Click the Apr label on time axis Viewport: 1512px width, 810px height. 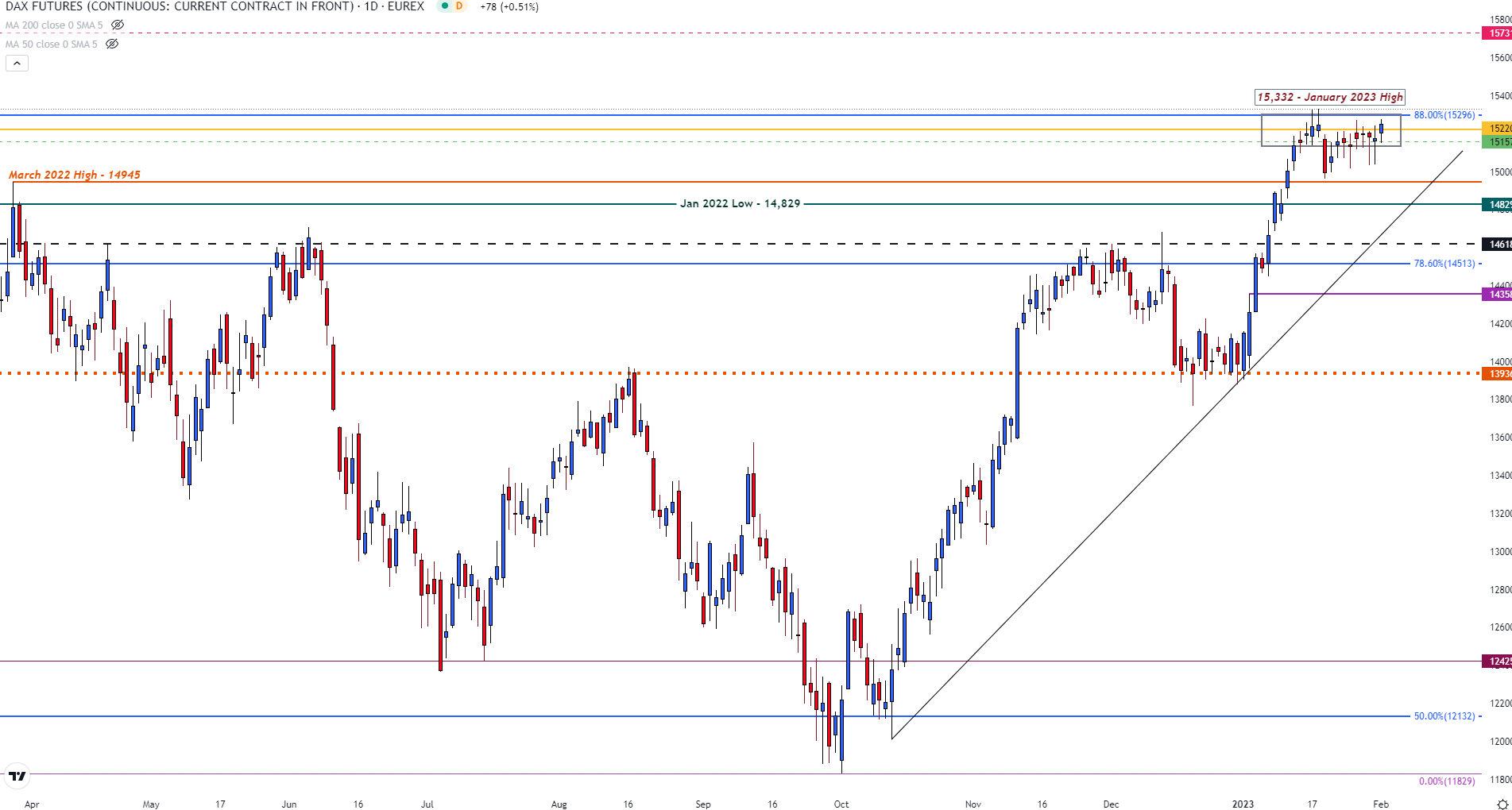32,804
